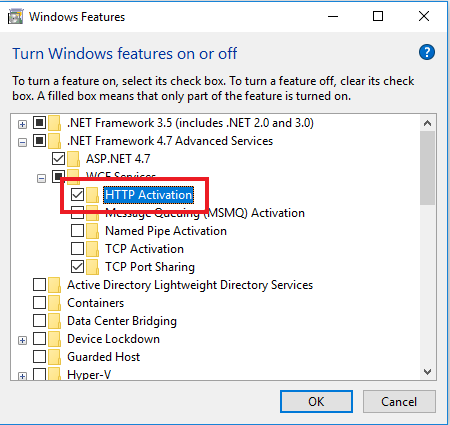Click folder icon next to Named Pipe Activation
Image resolution: width=450 pixels, height=425 pixels.
pyautogui.click(x=92, y=231)
